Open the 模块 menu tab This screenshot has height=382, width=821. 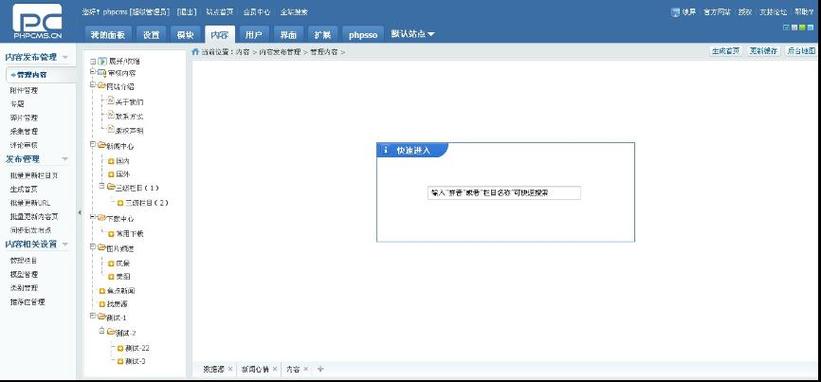click(x=185, y=35)
